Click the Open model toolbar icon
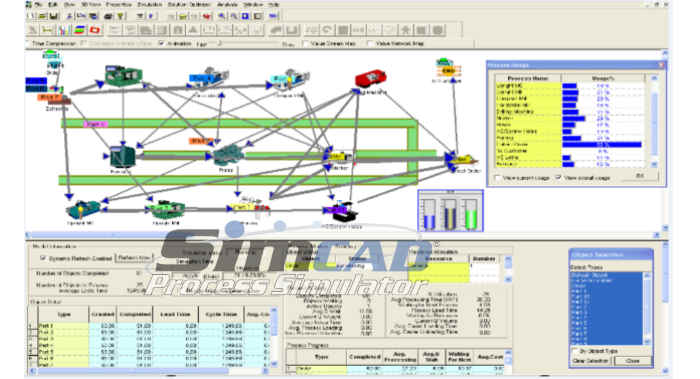Screen dimensions: 700x379 (x=42, y=16)
